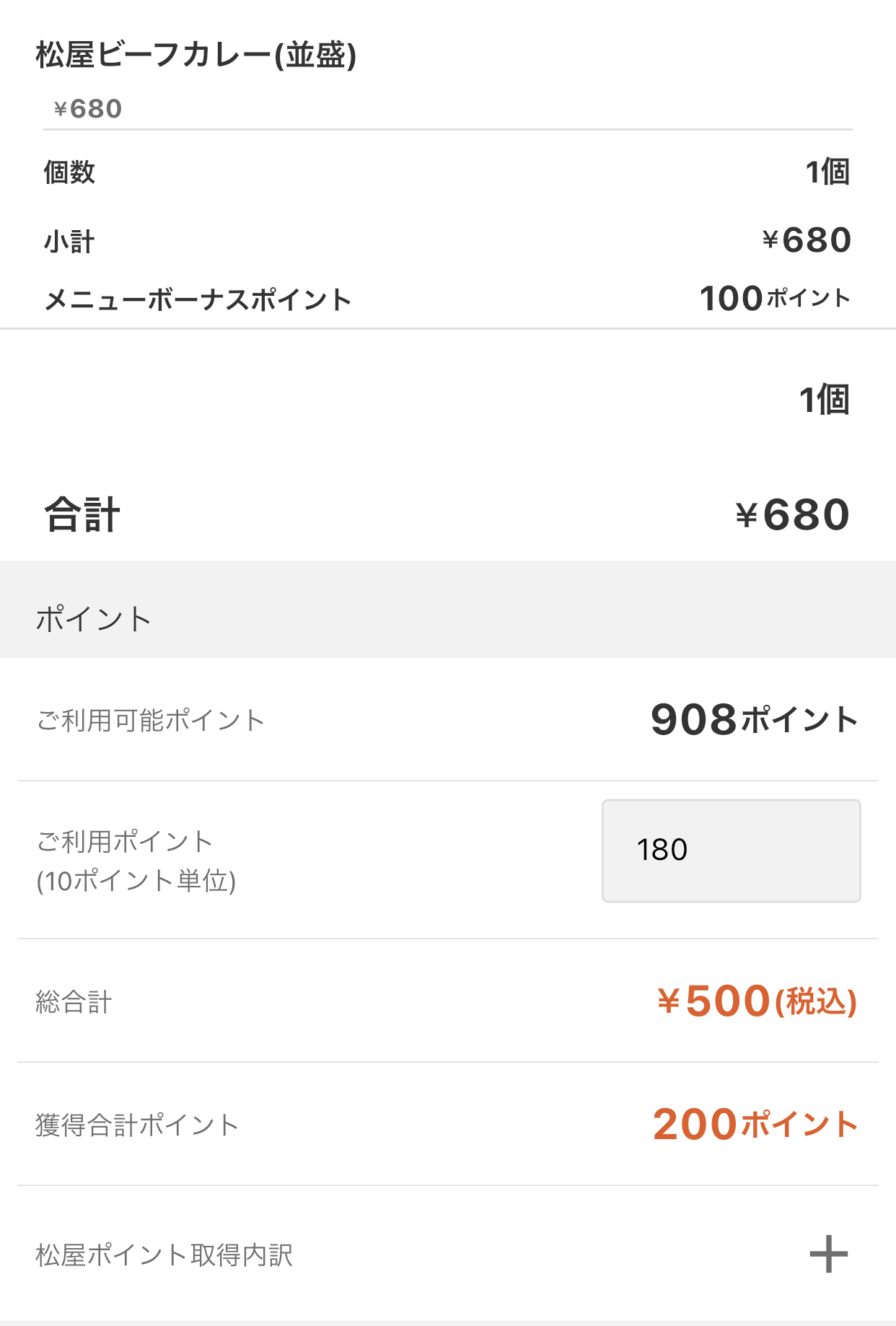Tap the ¥680 合計 amount
The height and width of the screenshot is (1326, 896).
tap(792, 515)
